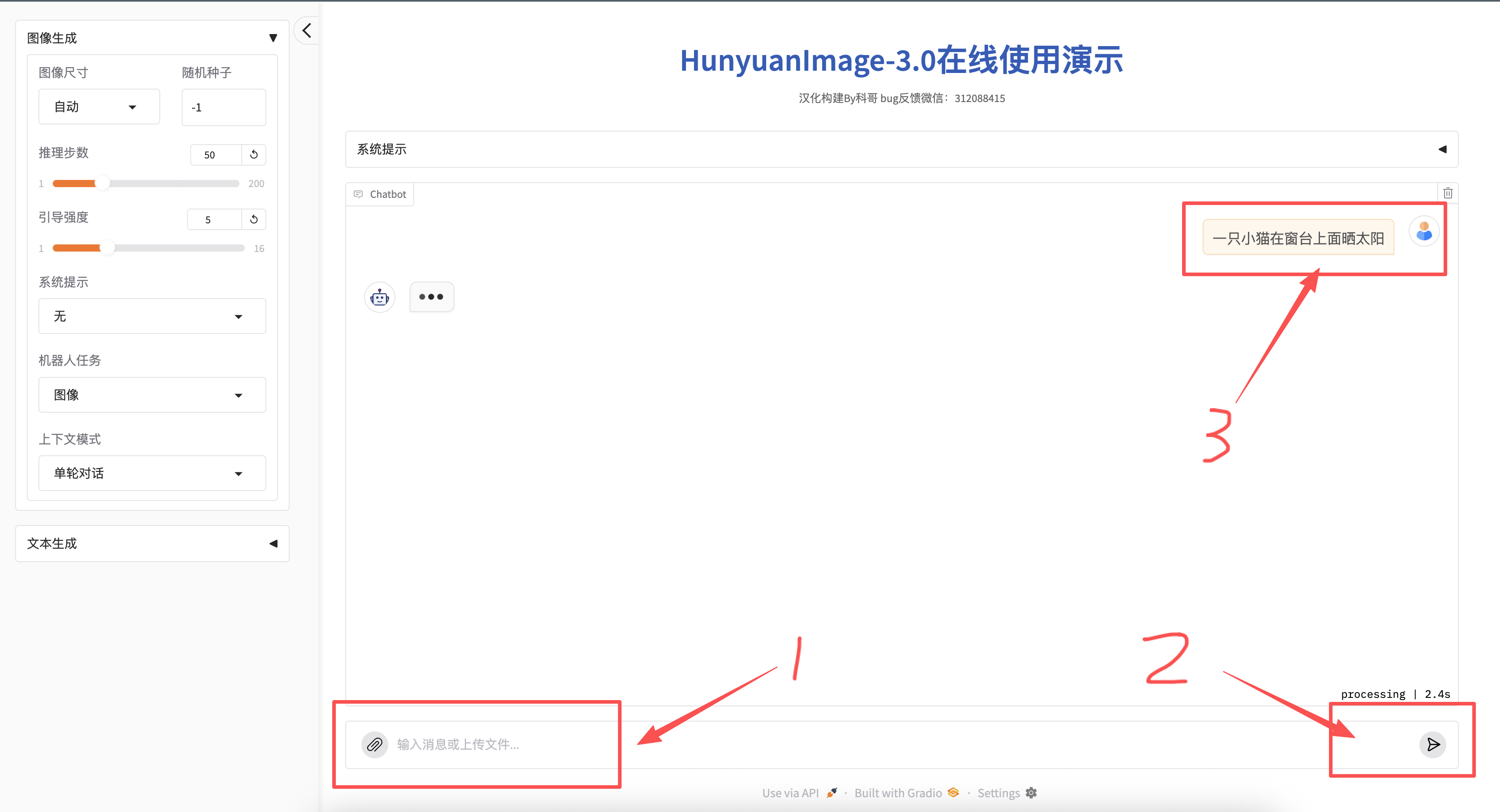Click the 引导强度 slider handle
Screen dimensions: 1500x812
click(107, 248)
